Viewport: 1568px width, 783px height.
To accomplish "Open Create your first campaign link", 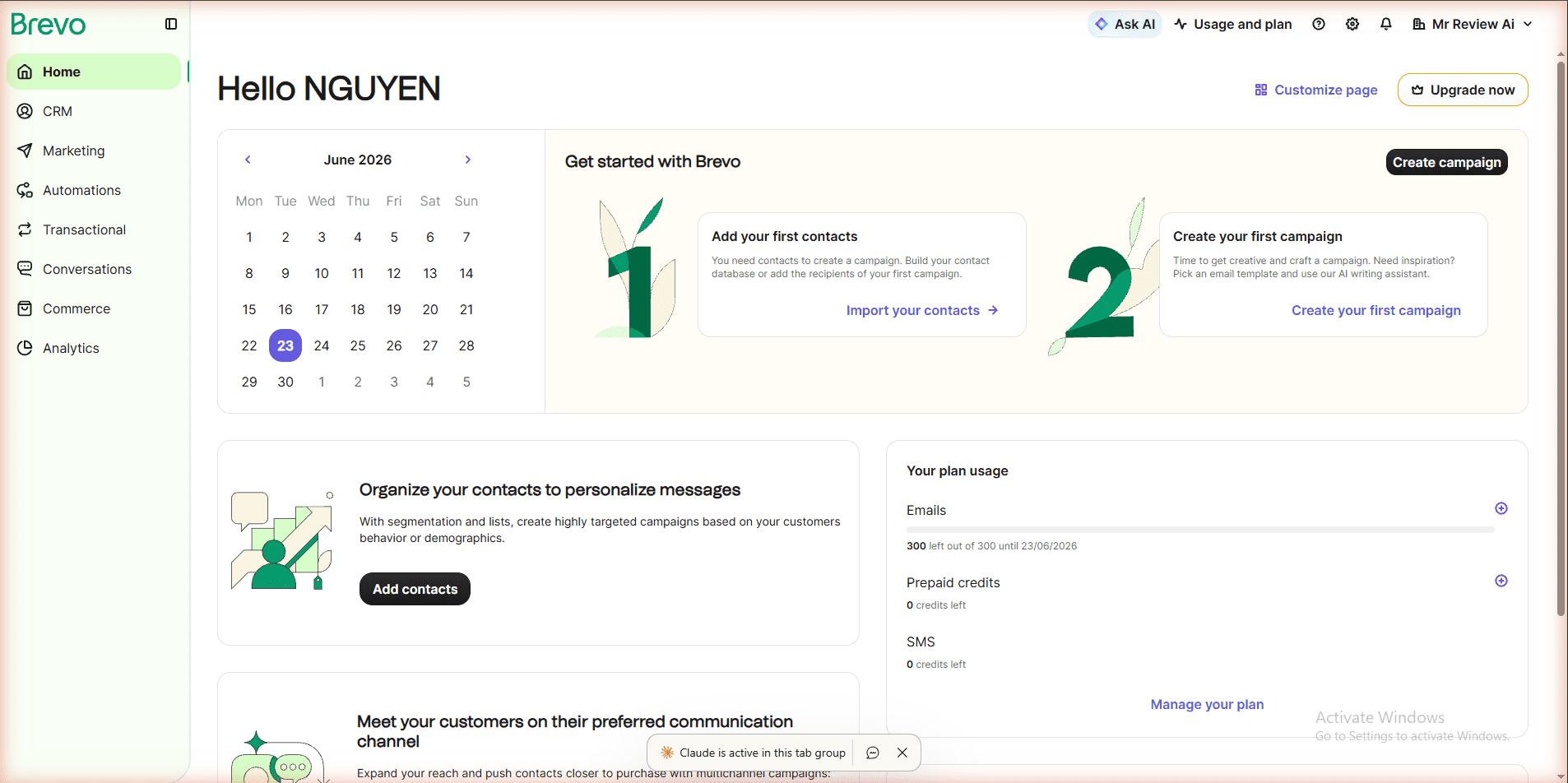I will 1376,310.
